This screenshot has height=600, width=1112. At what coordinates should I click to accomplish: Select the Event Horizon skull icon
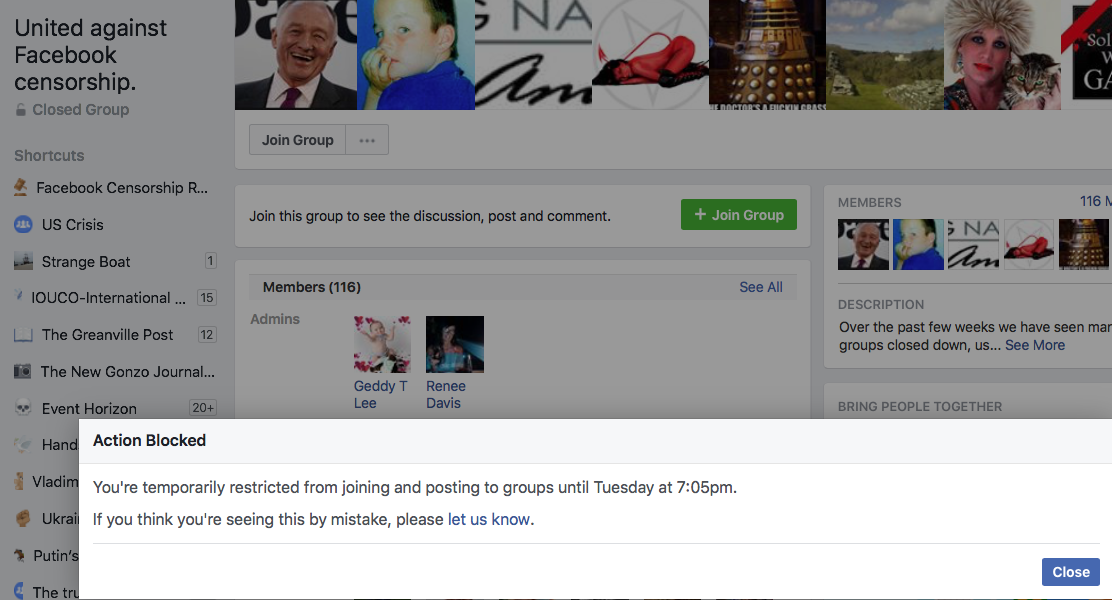[x=24, y=408]
